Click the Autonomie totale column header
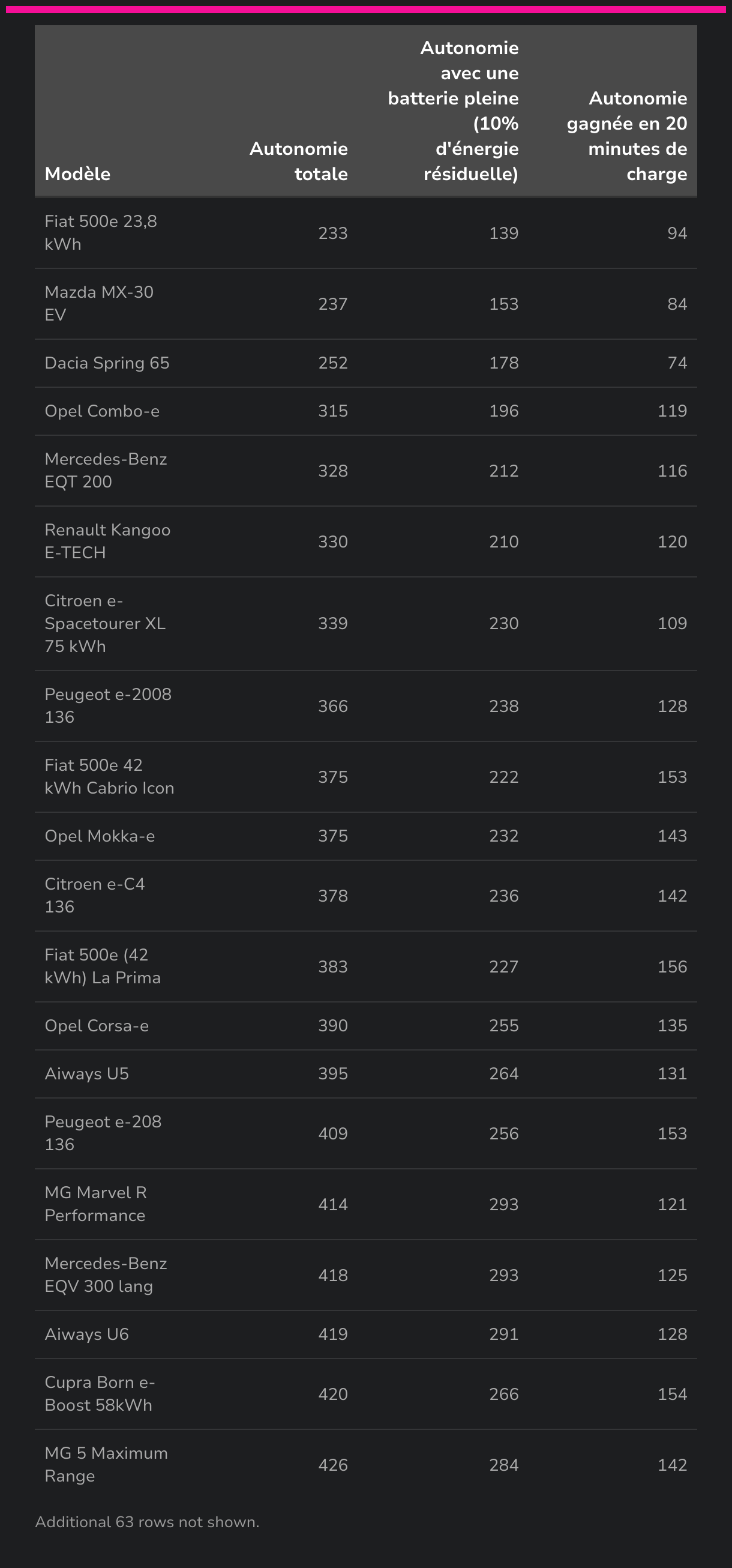 pyautogui.click(x=298, y=161)
